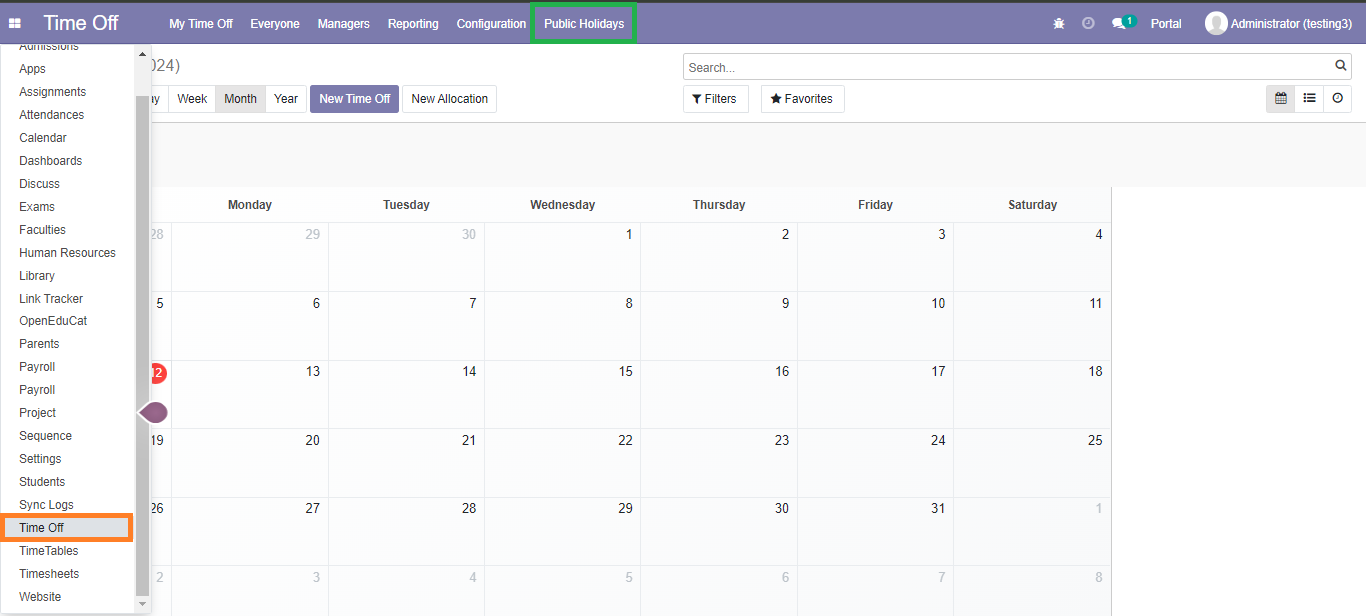Select the calendar cell for day 27
The width and height of the screenshot is (1366, 616).
250,531
